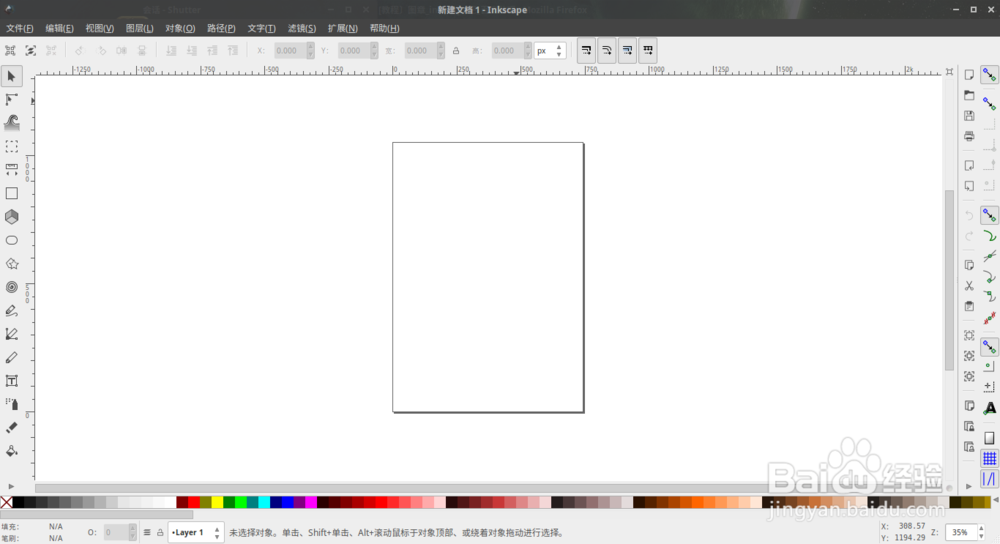Toggle snap to text baseline A icon
This screenshot has height=544, width=1000.
click(989, 408)
